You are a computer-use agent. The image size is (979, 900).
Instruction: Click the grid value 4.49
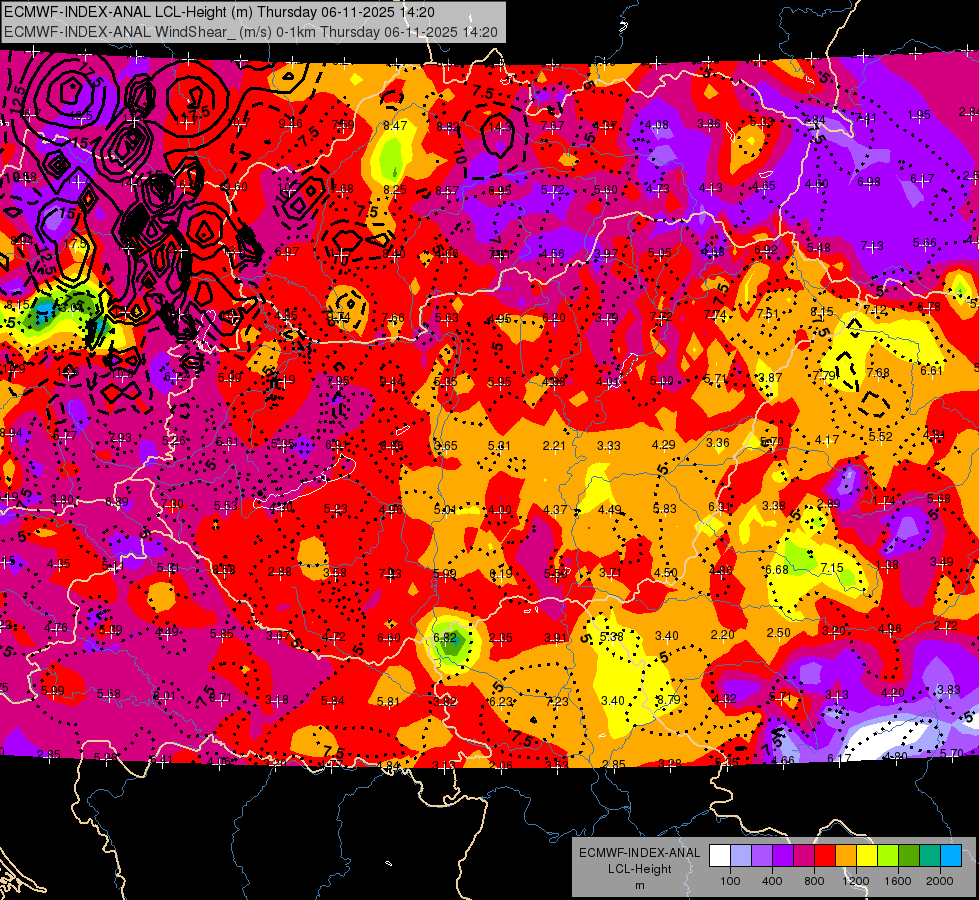[609, 509]
